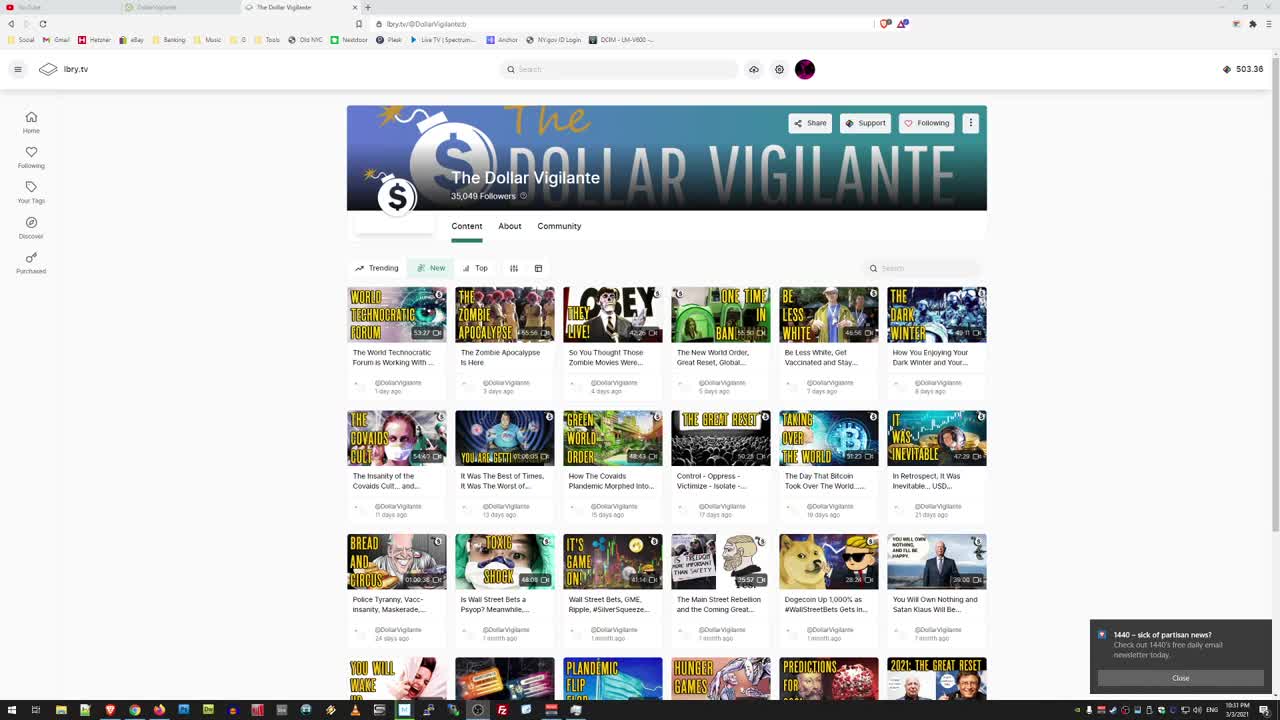The width and height of the screenshot is (1280, 720).
Task: Open The Dark Winter video thumbnail
Action: coord(937,315)
